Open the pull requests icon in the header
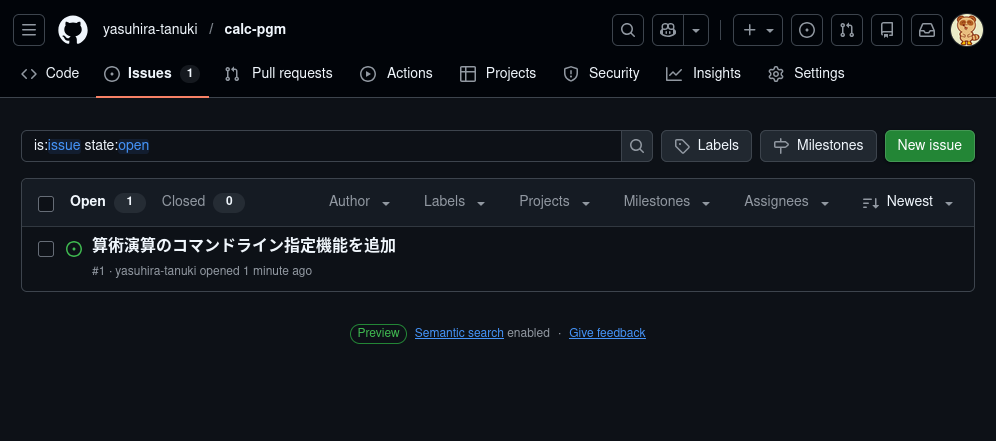 847,30
